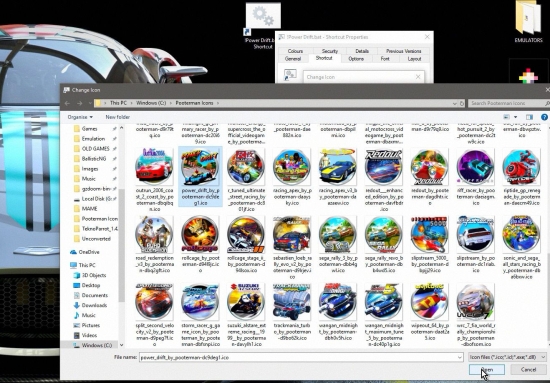Click the Open button
550x383 pixels.
pos(487,370)
